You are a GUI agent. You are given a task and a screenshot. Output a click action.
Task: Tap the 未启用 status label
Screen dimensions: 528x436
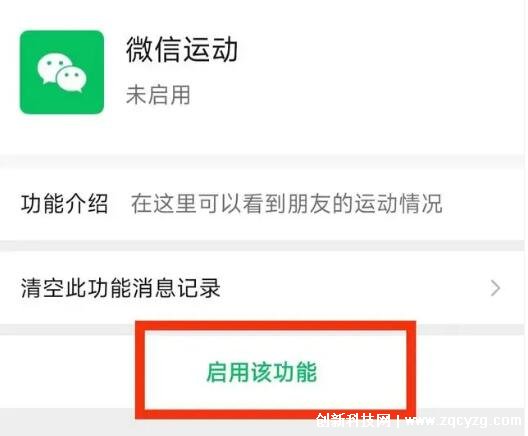(x=158, y=95)
